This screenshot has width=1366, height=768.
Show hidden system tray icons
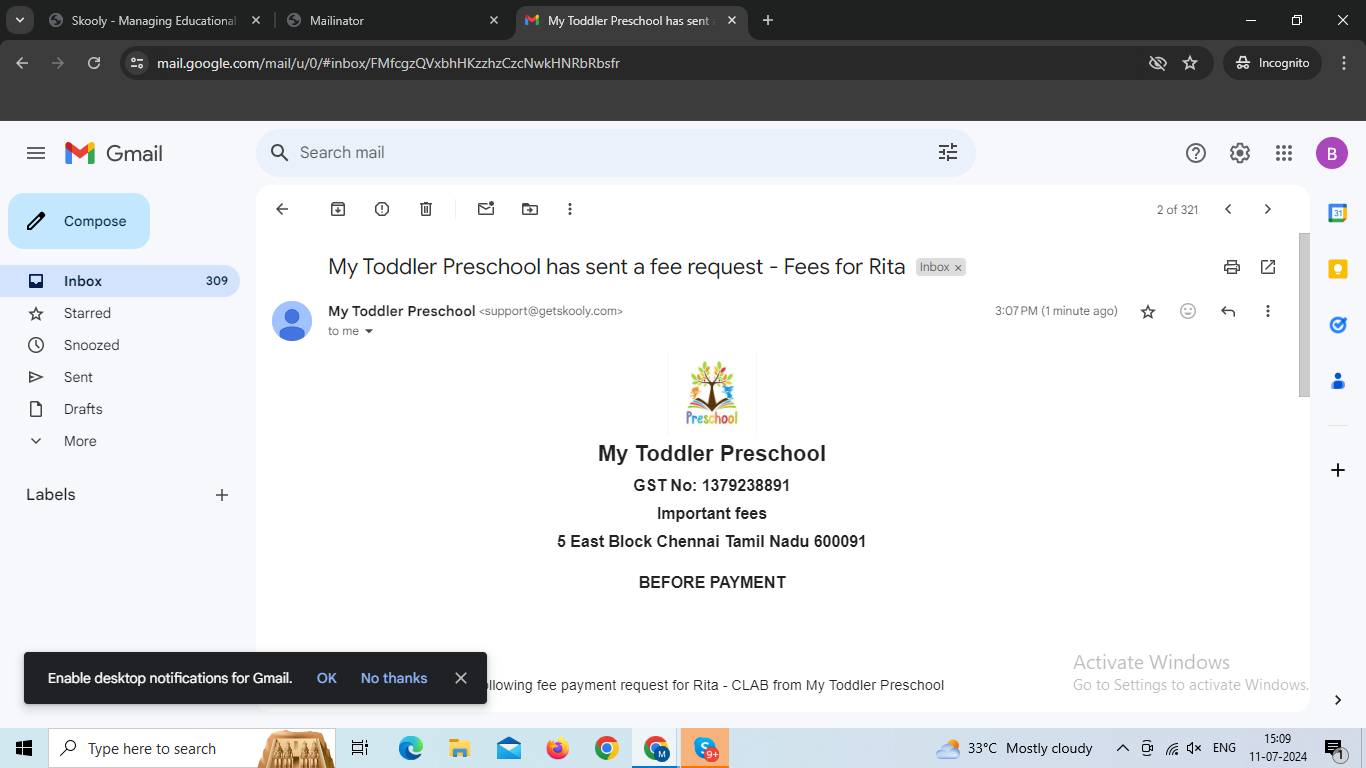pos(1123,748)
